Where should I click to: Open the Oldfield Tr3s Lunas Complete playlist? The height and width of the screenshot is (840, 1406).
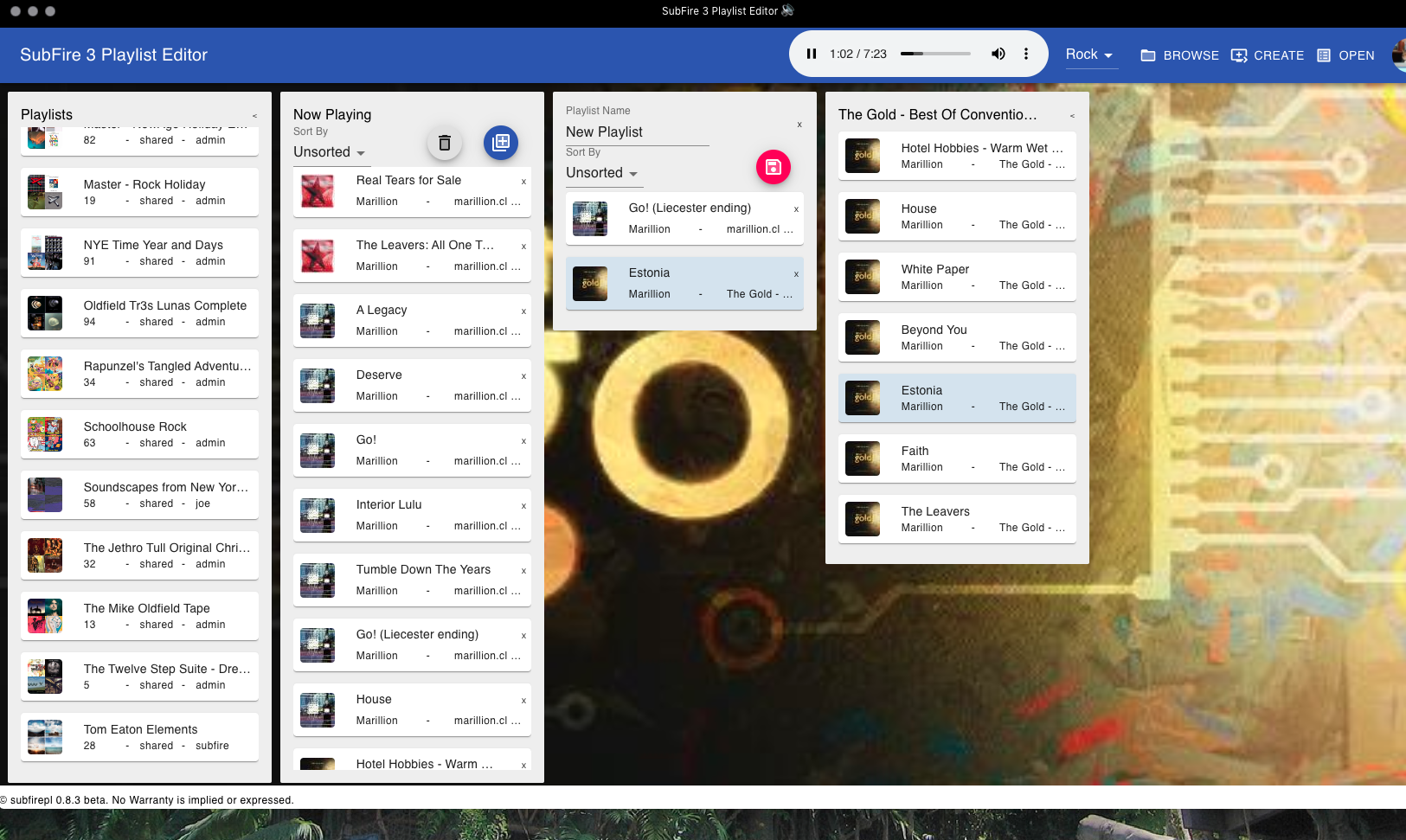coord(139,313)
